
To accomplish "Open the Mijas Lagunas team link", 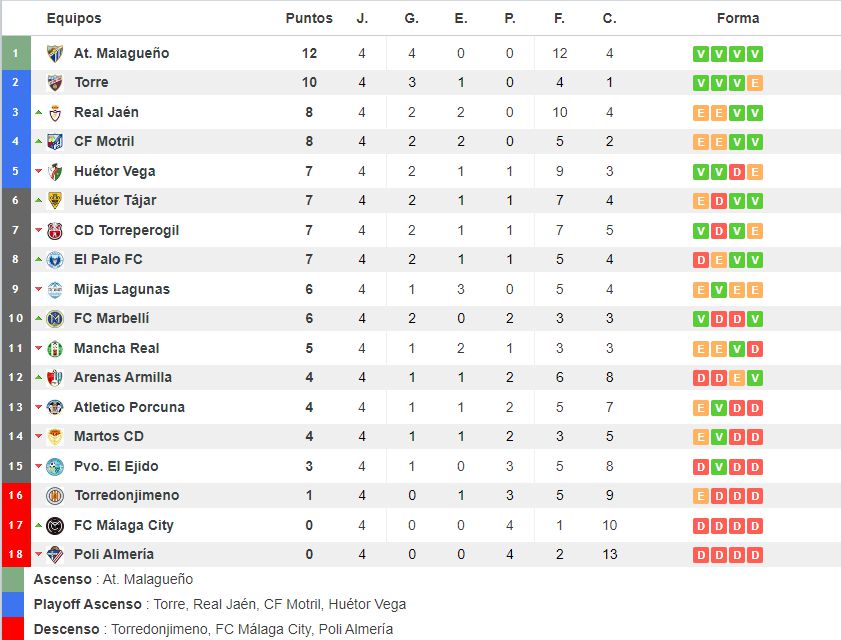I will (x=122, y=289).
